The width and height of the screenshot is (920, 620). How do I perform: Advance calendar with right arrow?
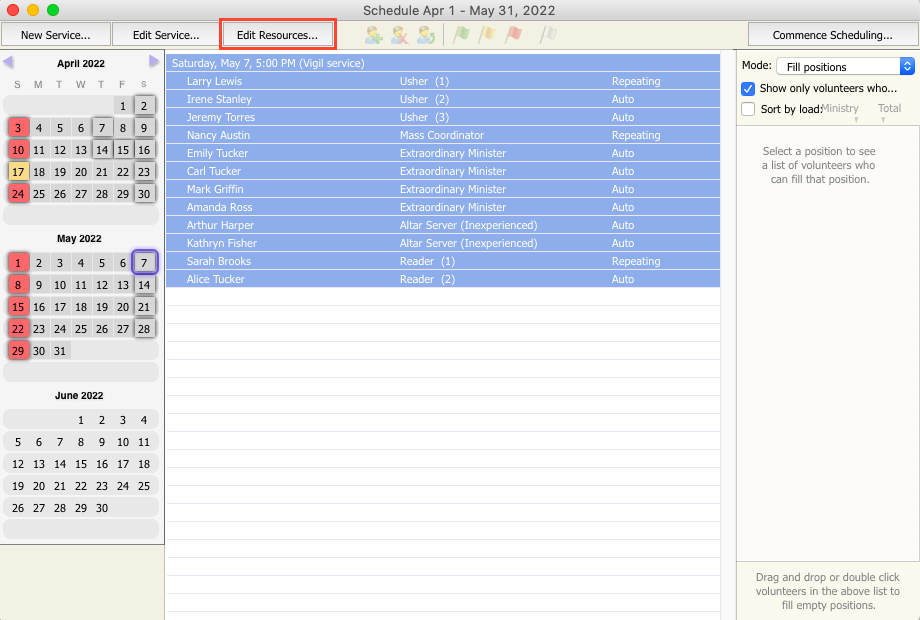tap(154, 62)
